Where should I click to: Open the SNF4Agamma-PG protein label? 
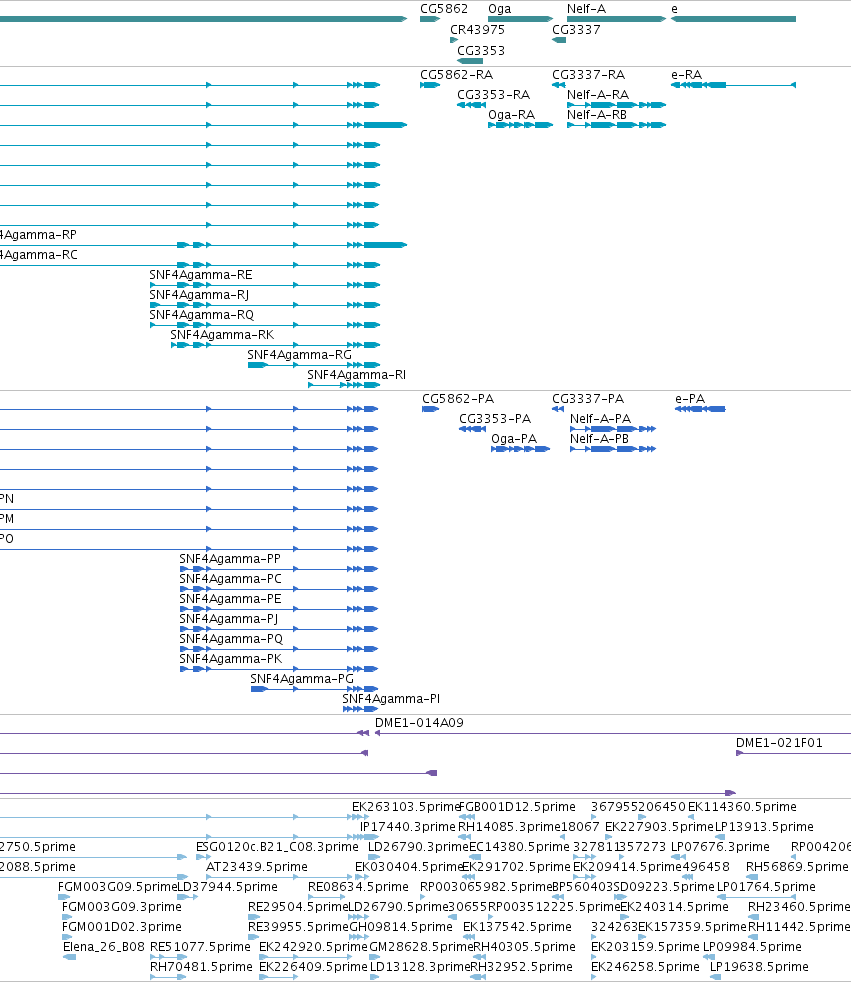302,679
